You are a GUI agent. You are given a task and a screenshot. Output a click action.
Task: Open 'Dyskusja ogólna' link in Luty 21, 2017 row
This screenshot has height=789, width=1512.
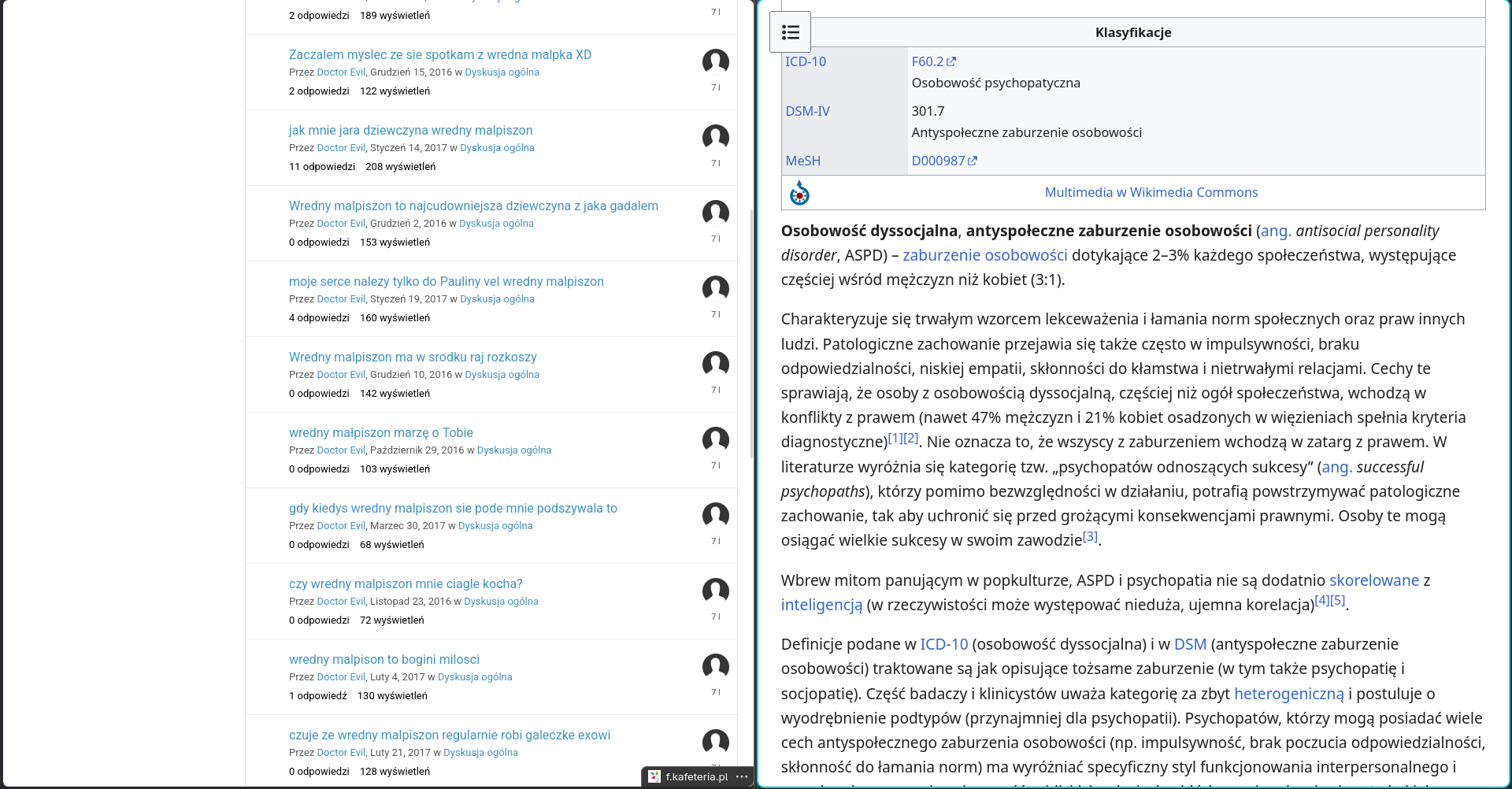coord(480,752)
